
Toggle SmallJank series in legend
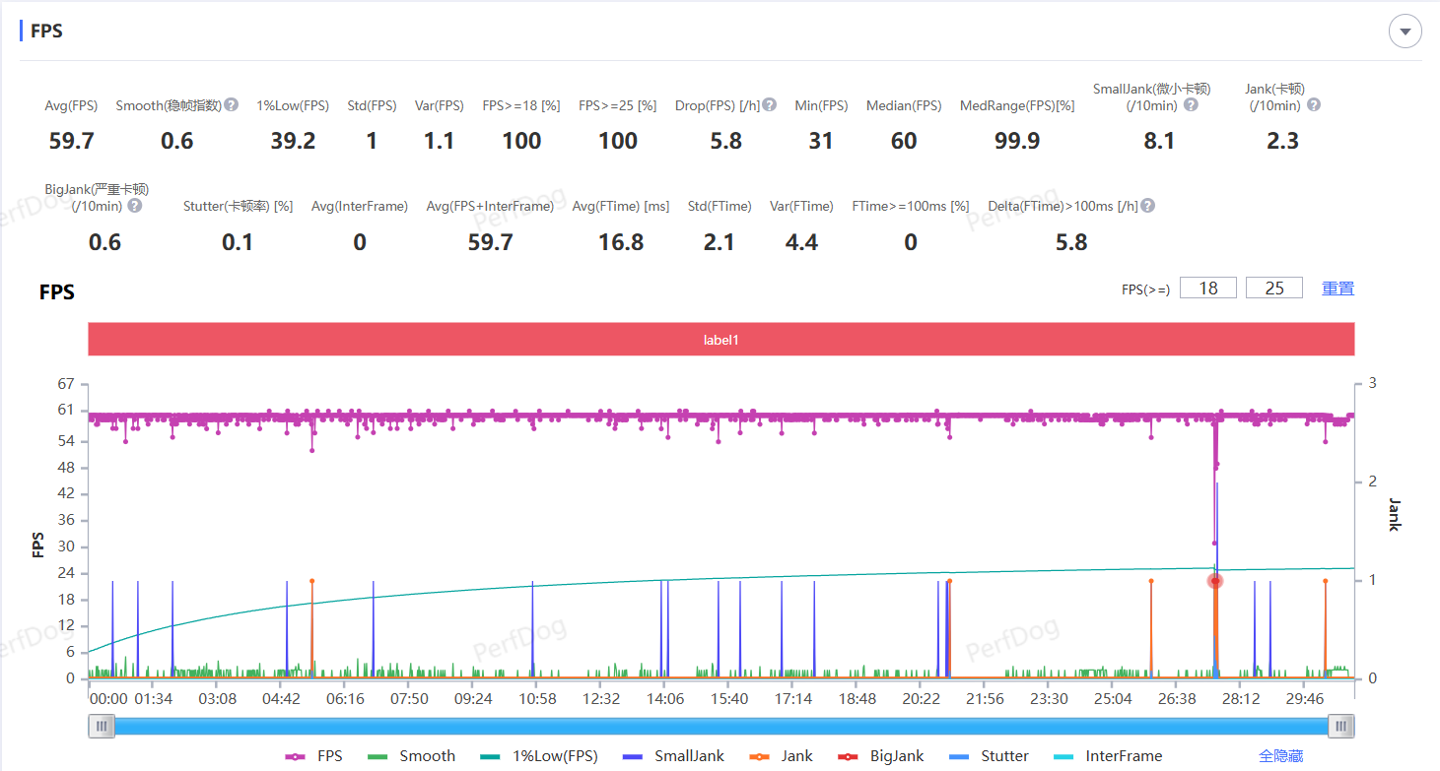point(672,756)
